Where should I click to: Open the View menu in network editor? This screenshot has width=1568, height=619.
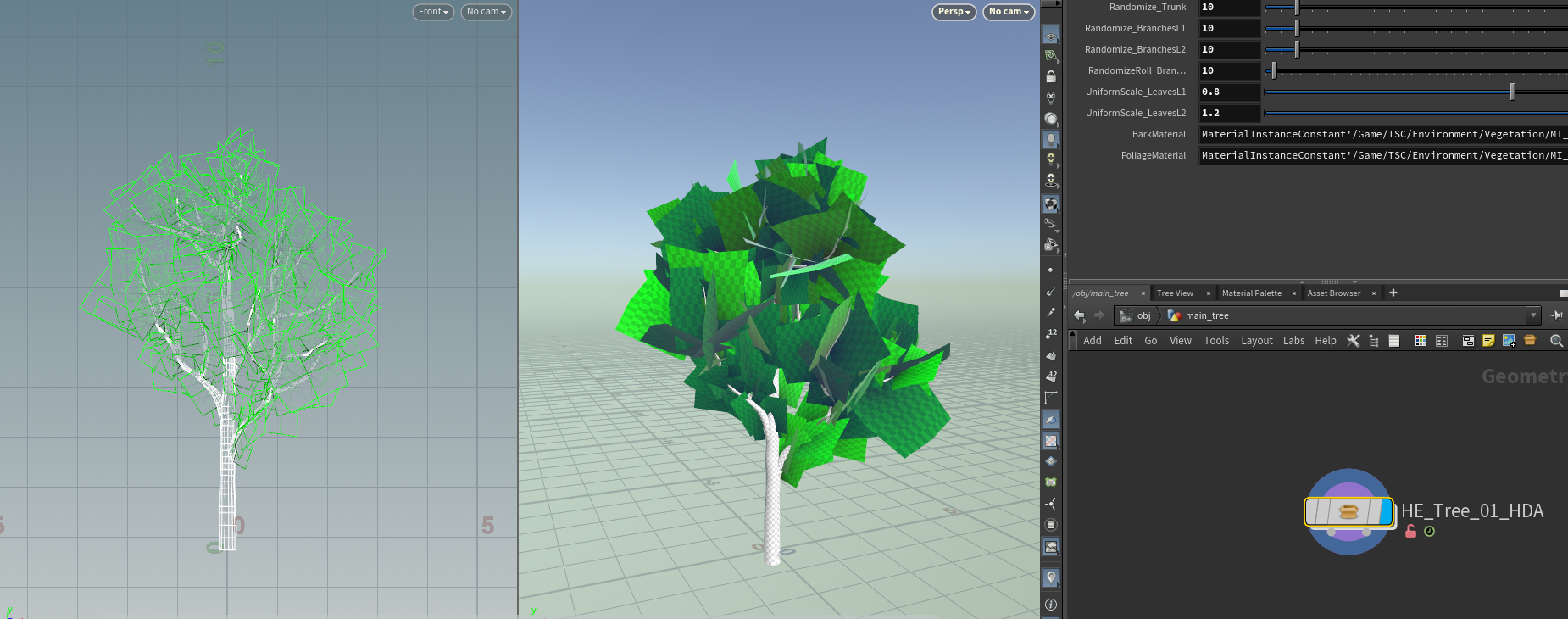(1181, 341)
